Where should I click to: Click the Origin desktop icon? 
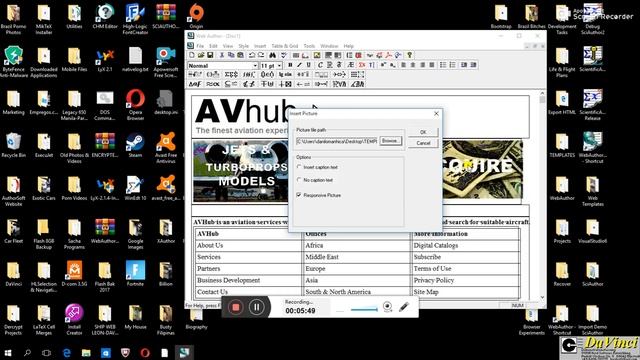196,17
